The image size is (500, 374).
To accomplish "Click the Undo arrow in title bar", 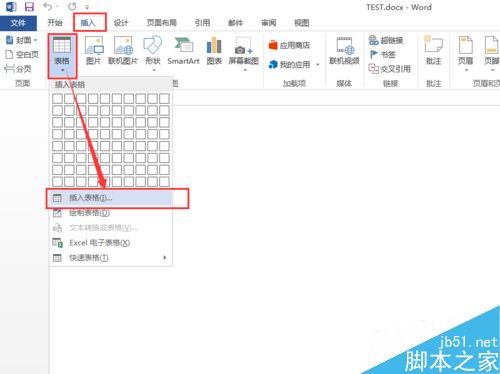I will tap(48, 6).
